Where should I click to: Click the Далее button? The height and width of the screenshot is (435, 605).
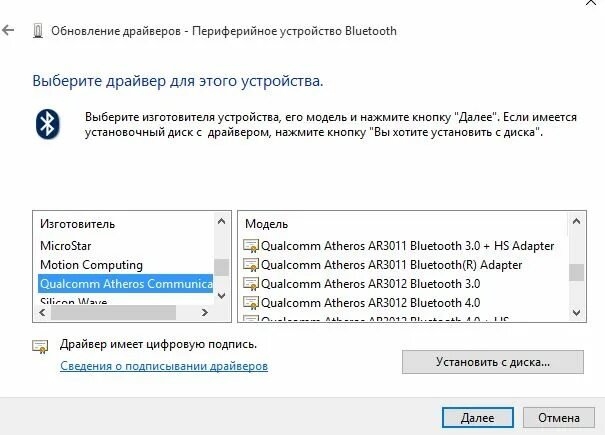tap(478, 418)
